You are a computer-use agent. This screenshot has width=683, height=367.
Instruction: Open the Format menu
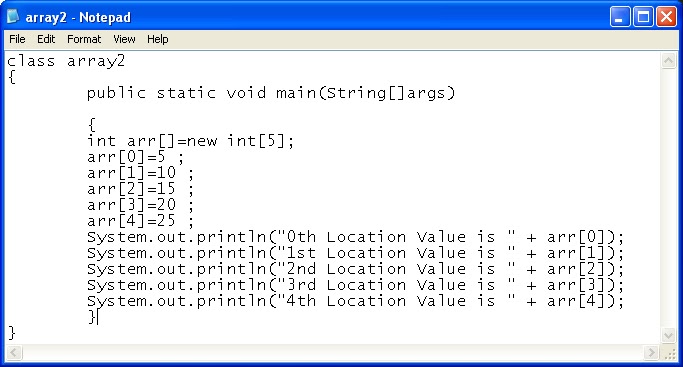click(84, 39)
